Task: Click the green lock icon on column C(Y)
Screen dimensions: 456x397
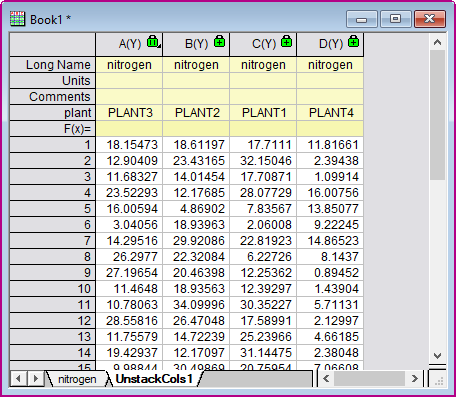Action: (x=286, y=41)
